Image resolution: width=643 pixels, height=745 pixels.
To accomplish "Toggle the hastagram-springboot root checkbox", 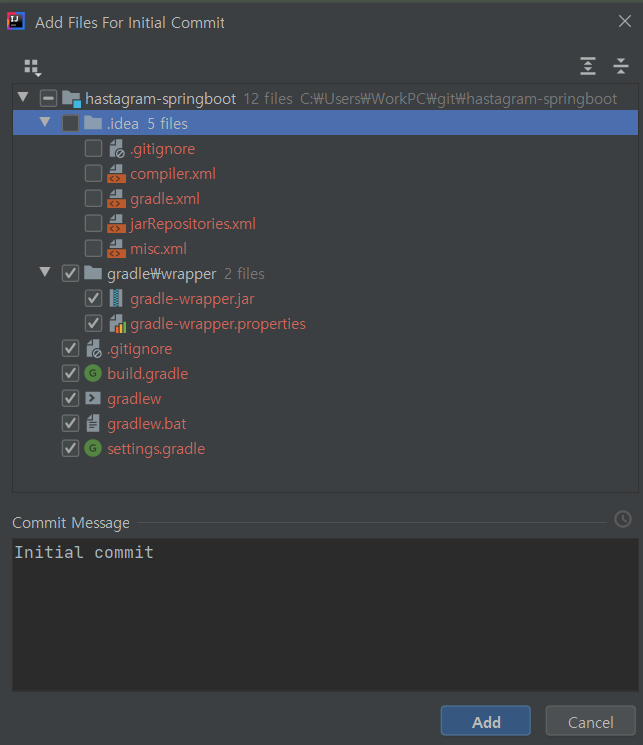I will click(x=48, y=99).
